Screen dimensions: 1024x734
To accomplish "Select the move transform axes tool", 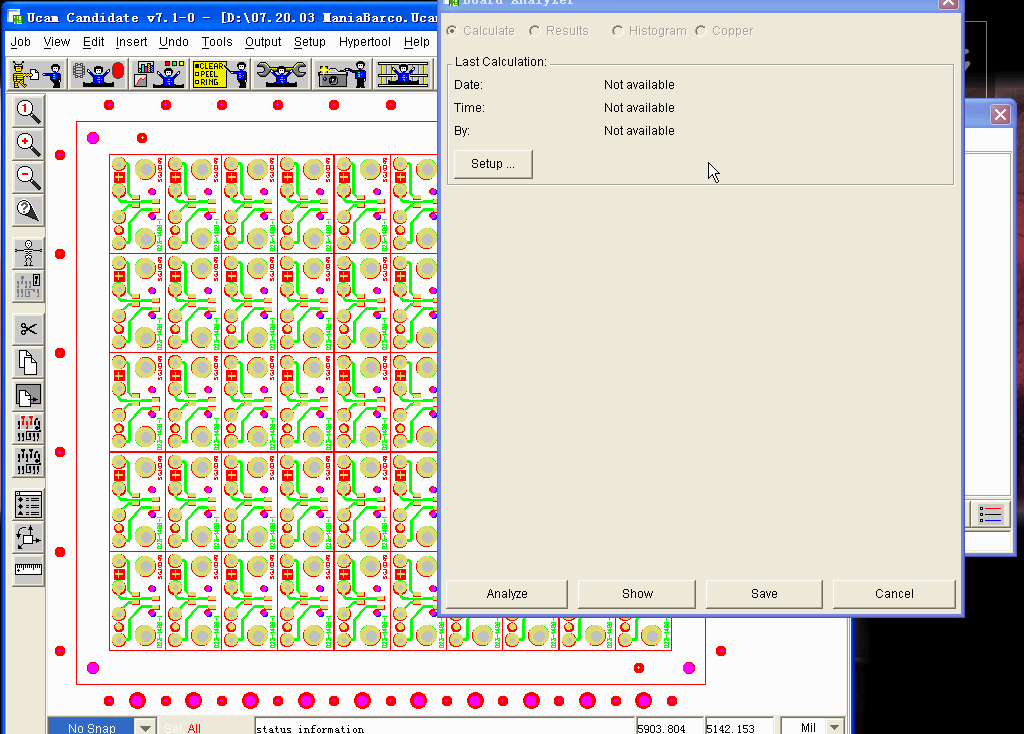I will [x=28, y=538].
